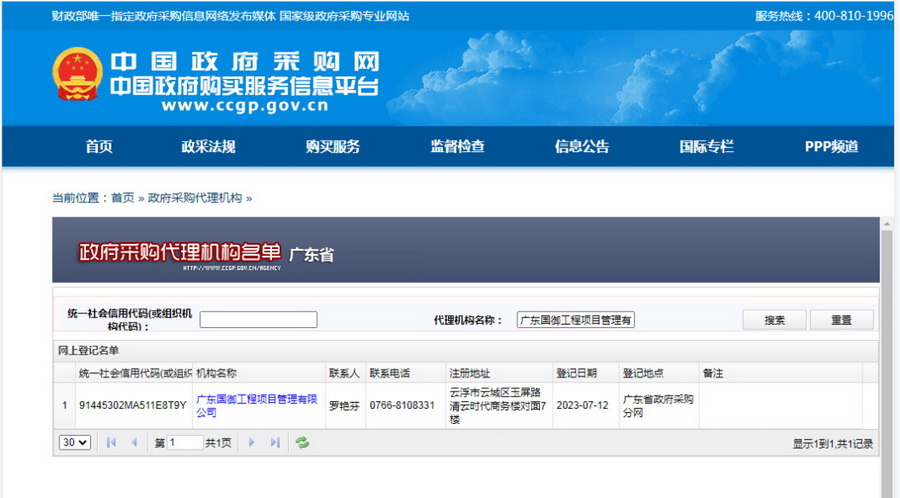Open the page size dropdown showing 30
Image resolution: width=900 pixels, height=498 pixels.
(75, 442)
